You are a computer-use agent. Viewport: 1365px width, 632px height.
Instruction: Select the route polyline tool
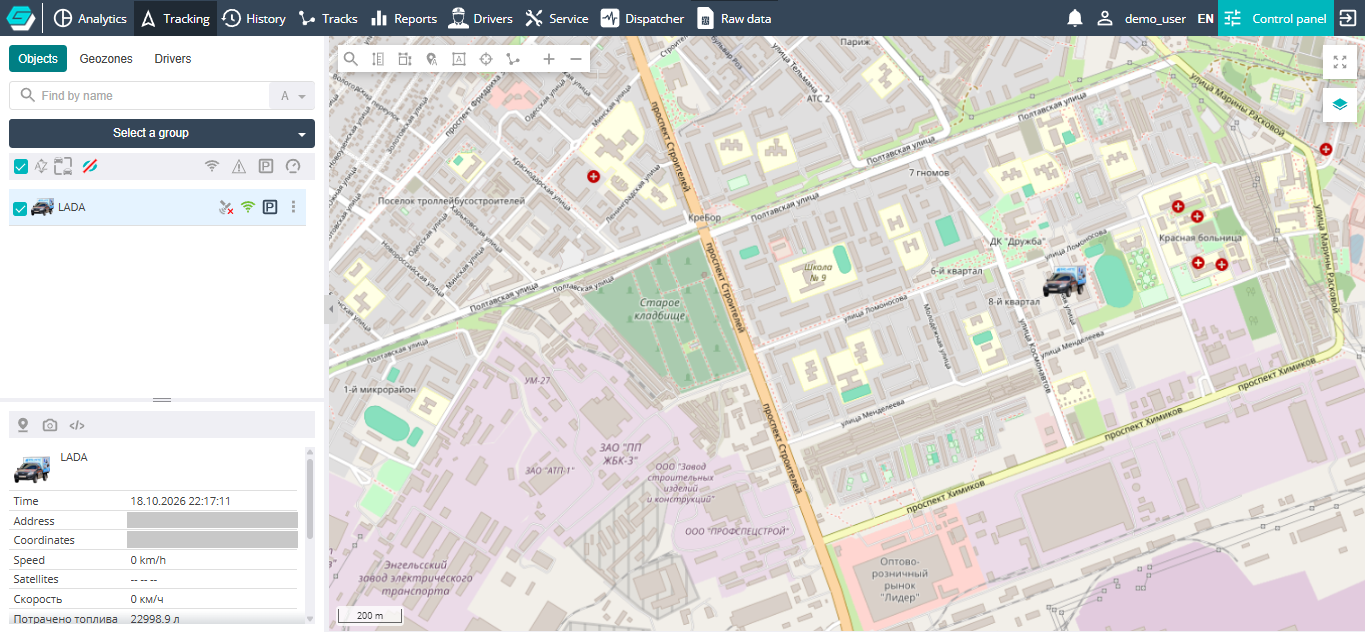tap(513, 59)
